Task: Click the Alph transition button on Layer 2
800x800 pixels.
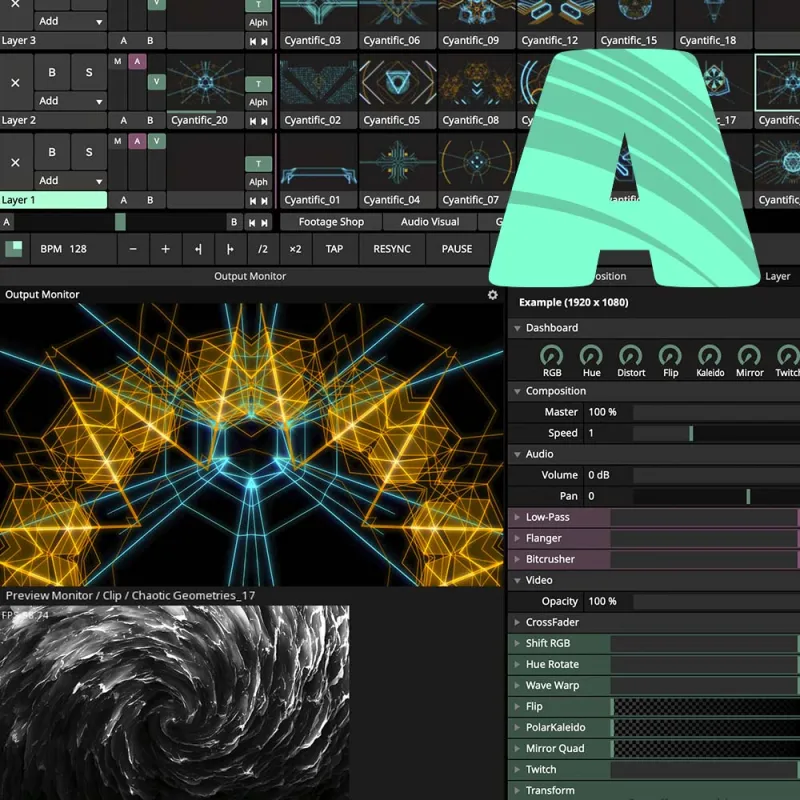Action: click(258, 102)
